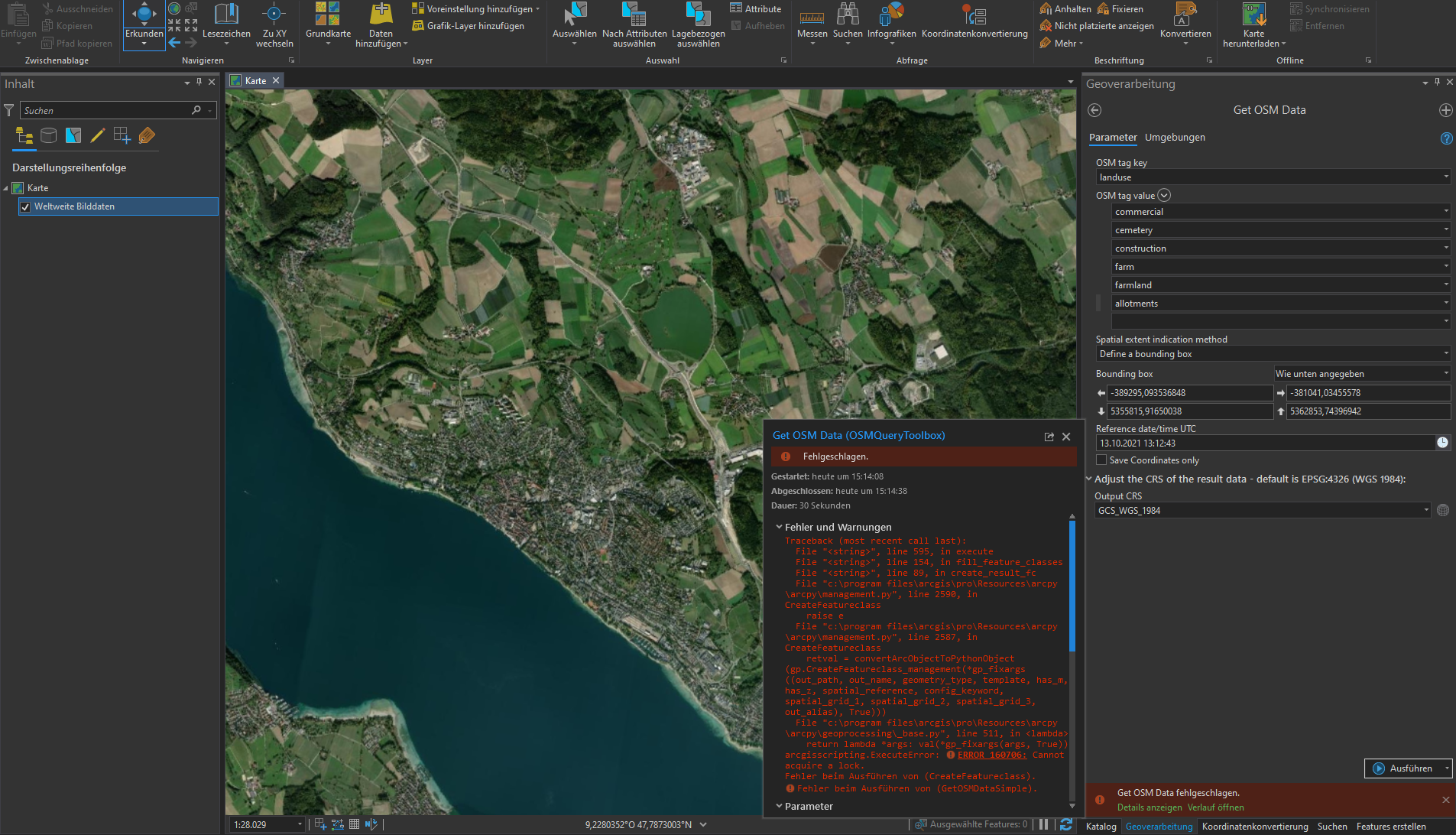Pause map drawing with the pause button
This screenshot has width=1456, height=835.
click(x=1043, y=824)
